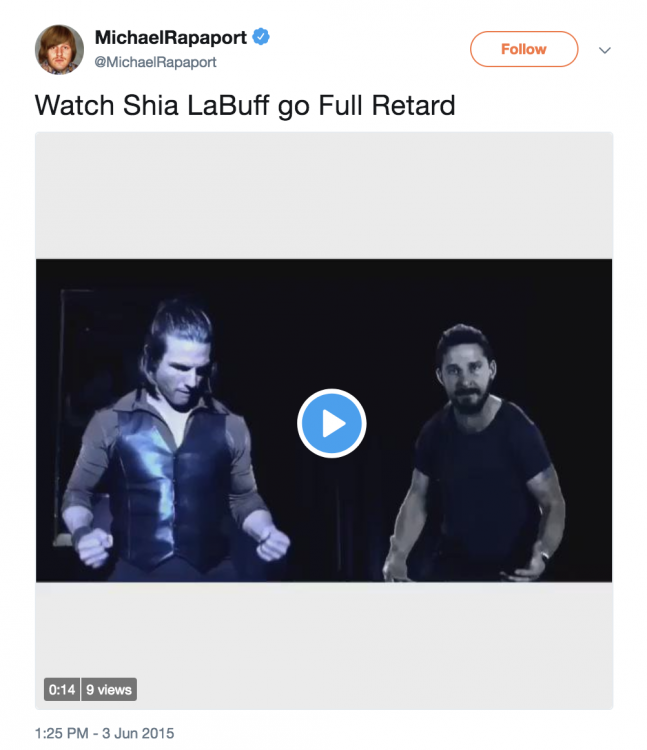Click the gray area above the video frame

tap(324, 195)
